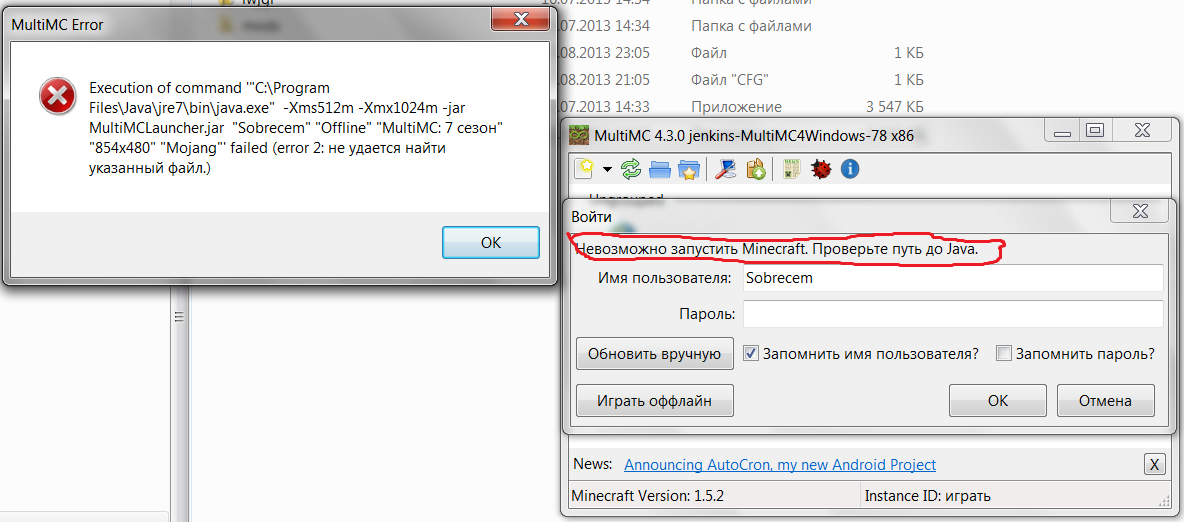The width and height of the screenshot is (1184, 522).
Task: Select the Приложение row in Explorer
Action: [x=736, y=107]
